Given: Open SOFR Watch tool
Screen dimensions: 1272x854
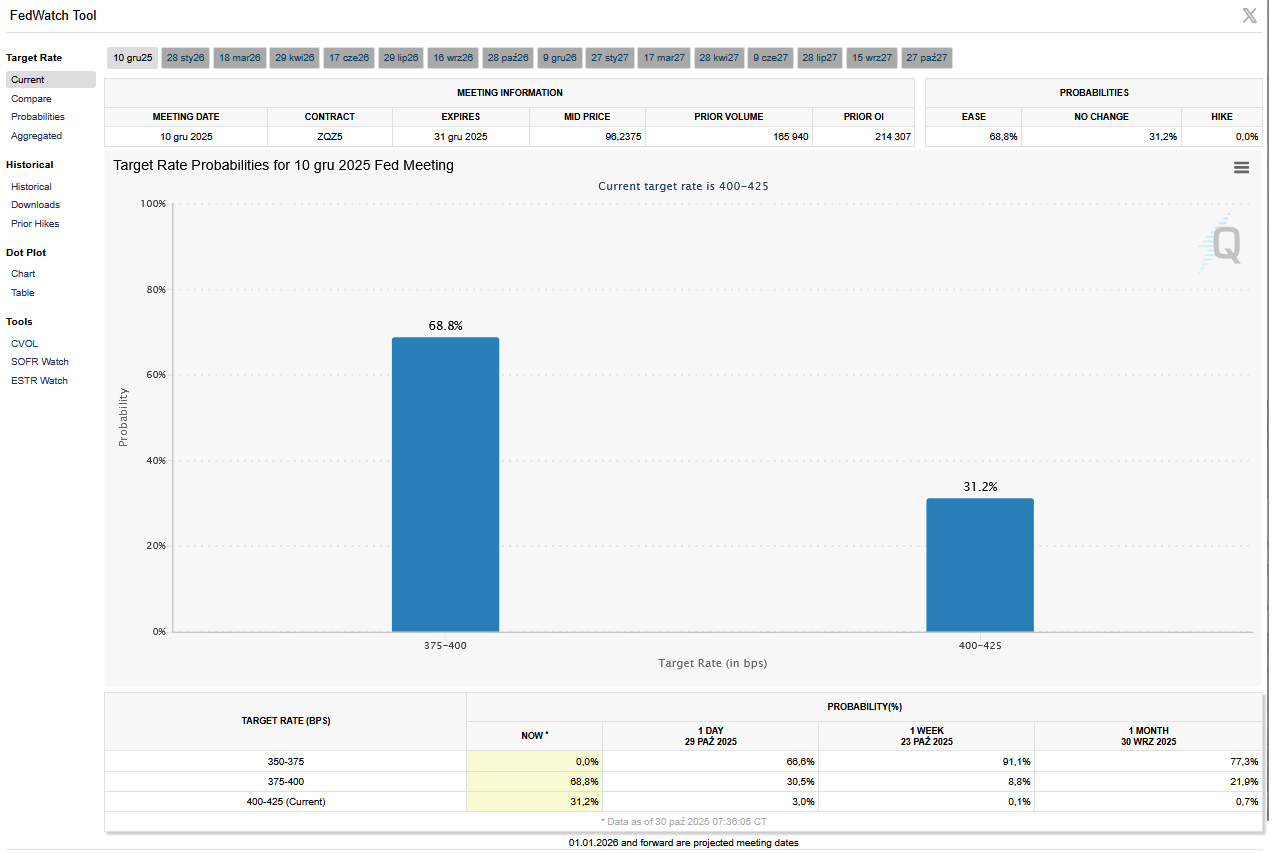Looking at the screenshot, I should click(x=40, y=362).
